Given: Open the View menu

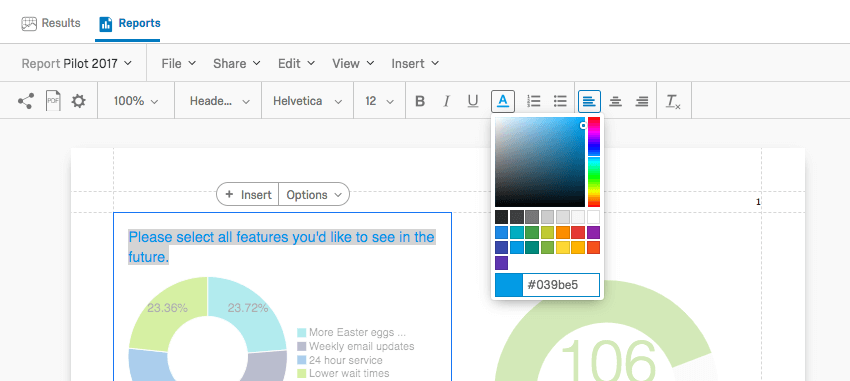Looking at the screenshot, I should (353, 63).
